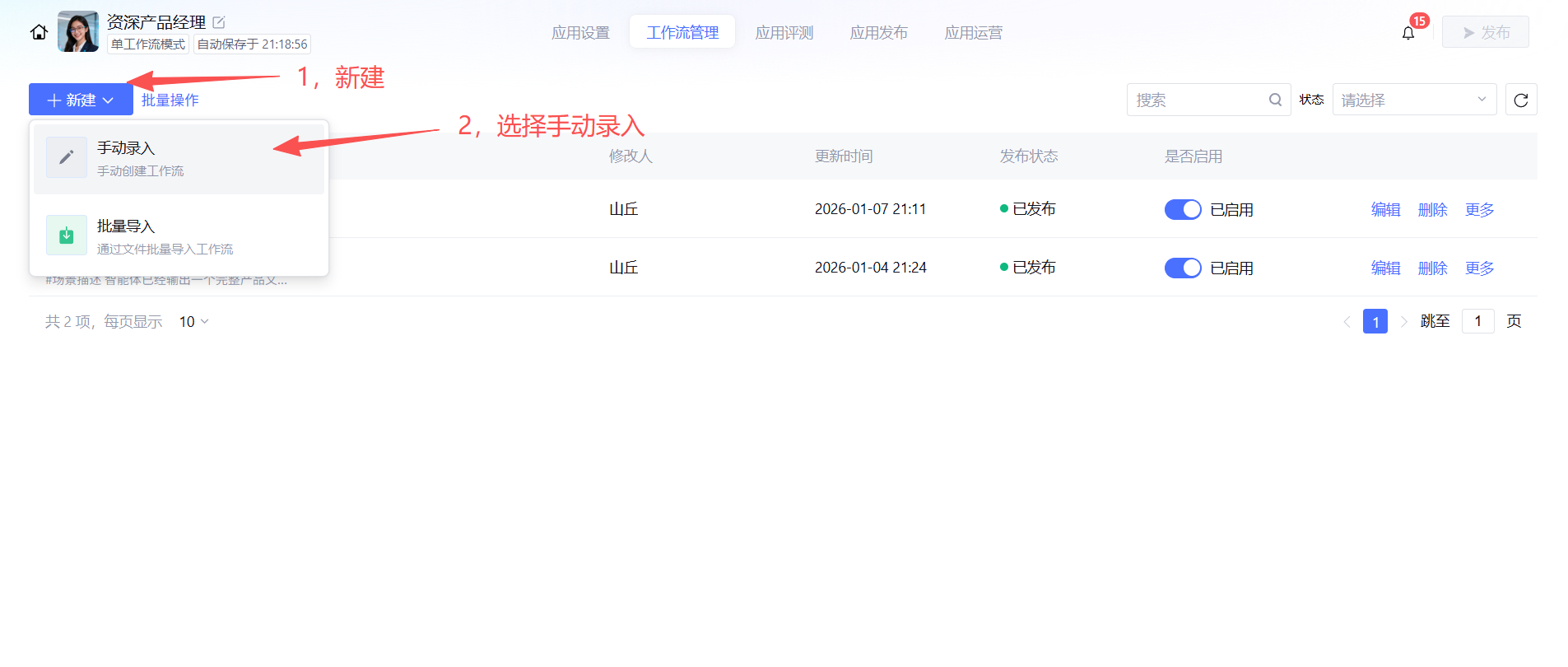The image size is (1568, 667).
Task: Open the notification bell
Action: pos(1407,33)
